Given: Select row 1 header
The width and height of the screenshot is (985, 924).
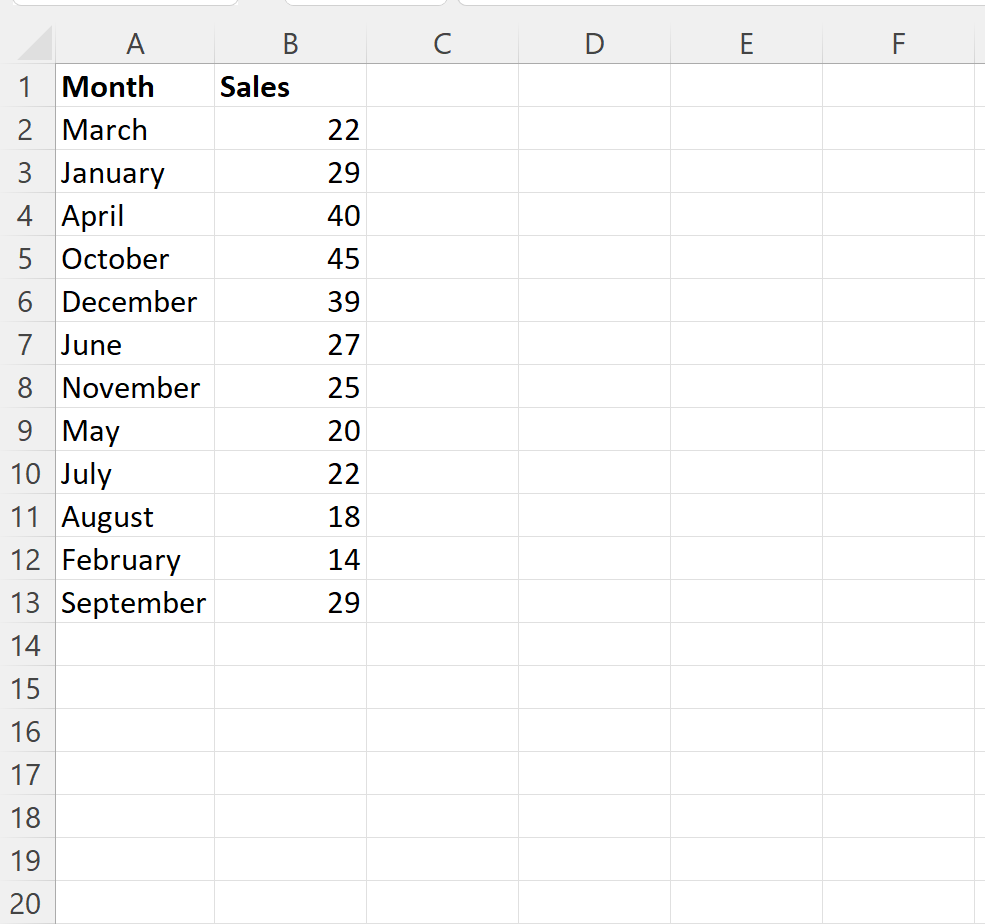Looking at the screenshot, I should [x=26, y=85].
